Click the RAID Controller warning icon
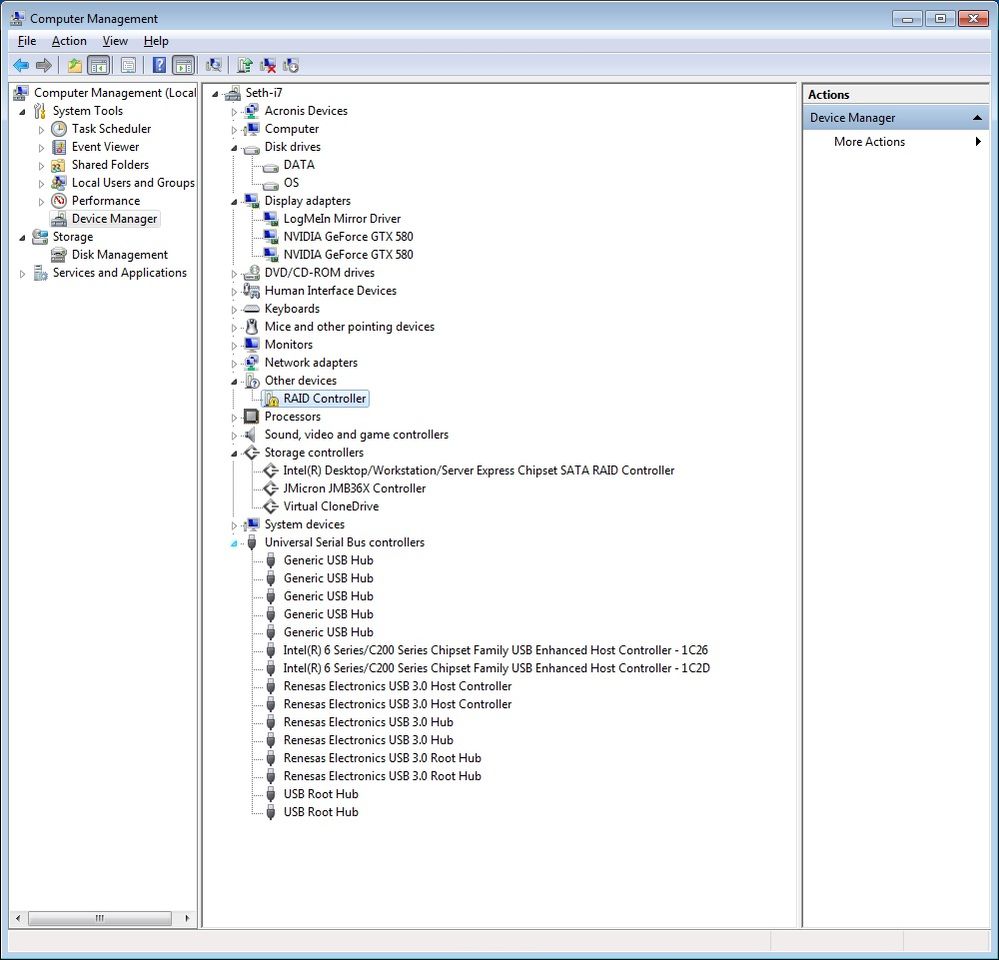This screenshot has height=960, width=999. pyautogui.click(x=272, y=399)
